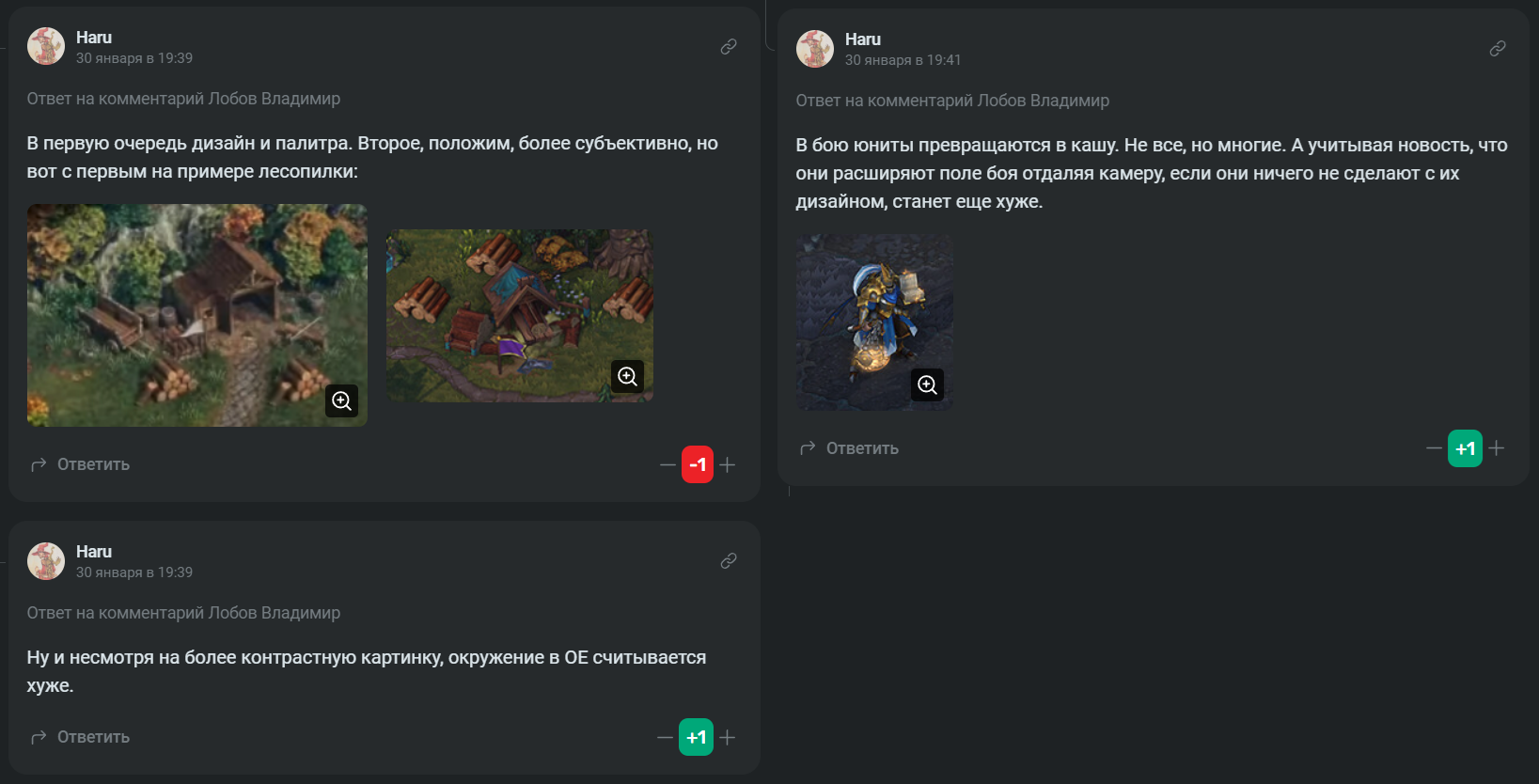The height and width of the screenshot is (784, 1539).
Task: Upvote plus on the 19:41 comment
Action: click(x=1497, y=448)
